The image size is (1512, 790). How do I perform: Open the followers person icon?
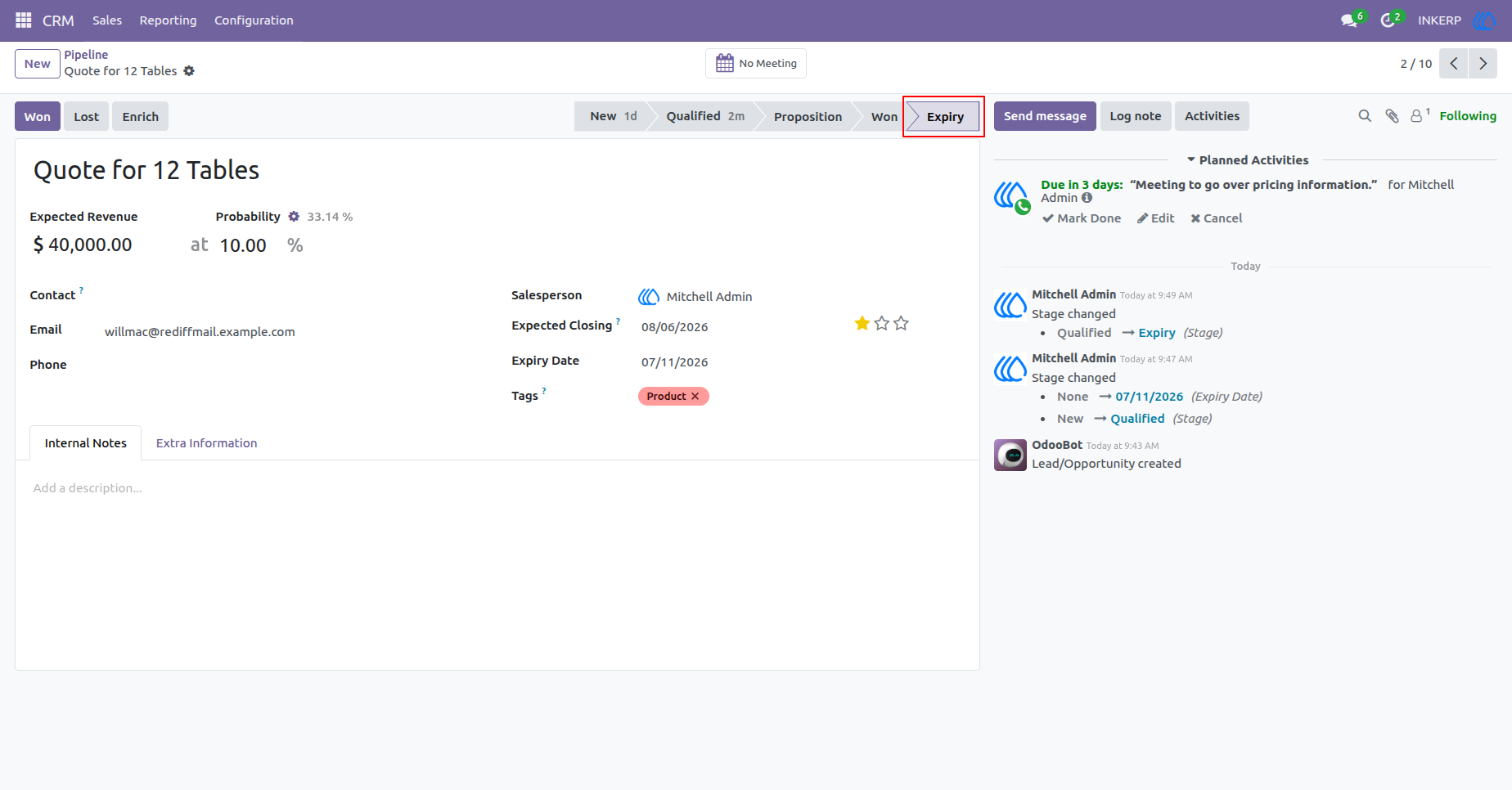point(1418,116)
